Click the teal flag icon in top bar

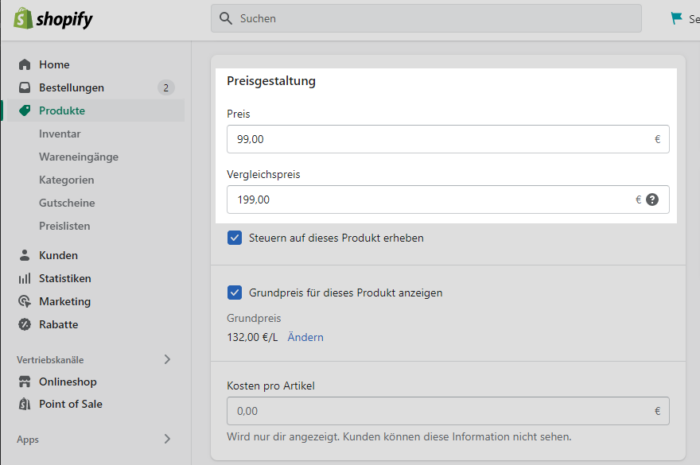pyautogui.click(x=676, y=18)
